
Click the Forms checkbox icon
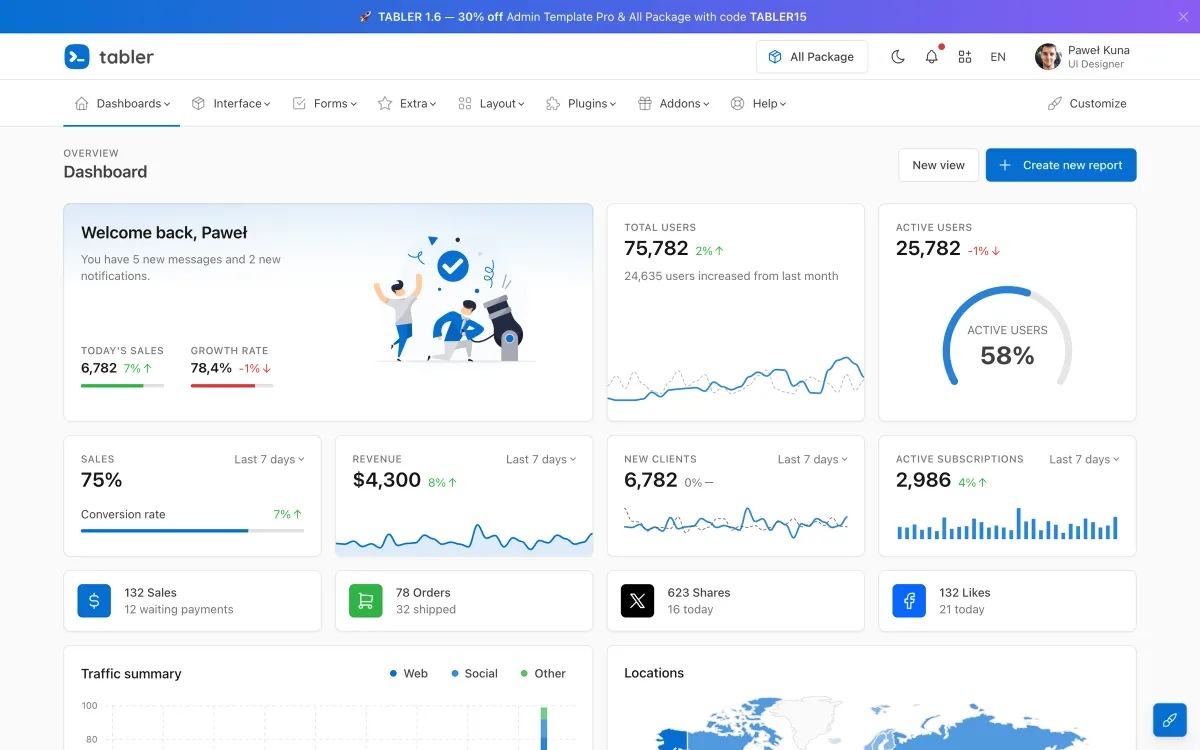(x=299, y=103)
